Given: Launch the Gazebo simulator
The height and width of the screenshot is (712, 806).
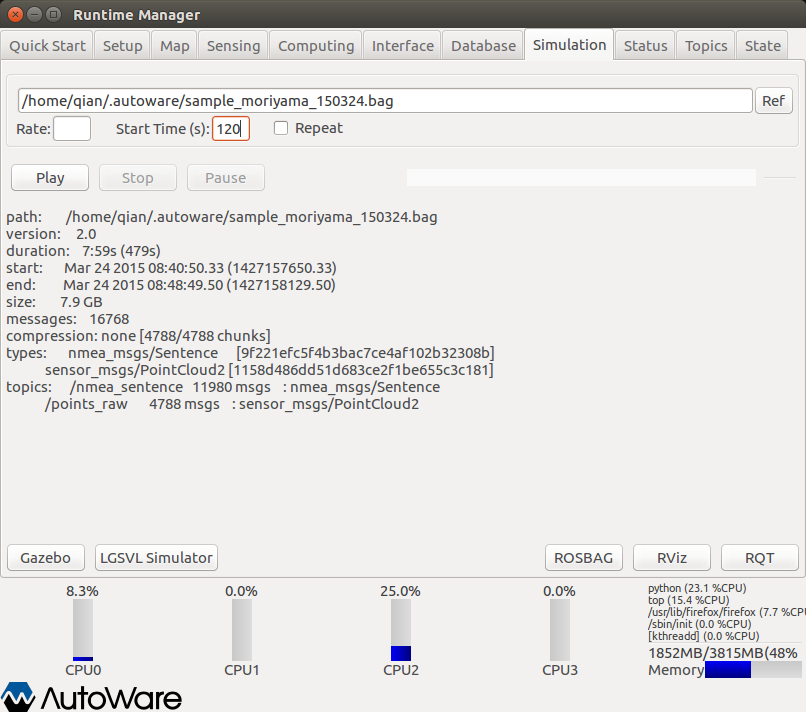Looking at the screenshot, I should (x=46, y=558).
